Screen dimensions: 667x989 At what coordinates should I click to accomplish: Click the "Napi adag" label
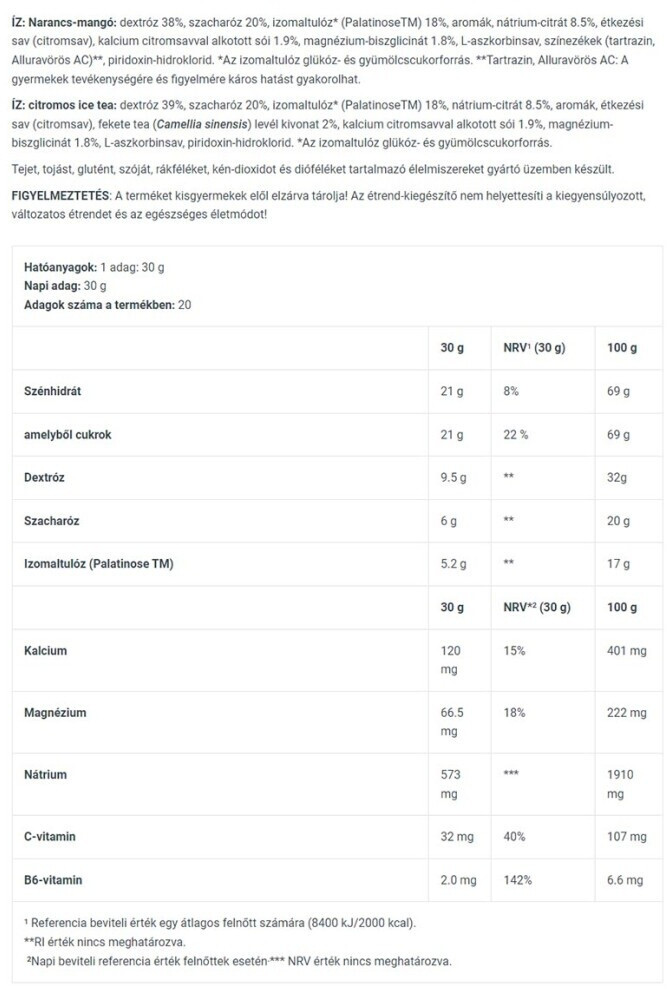52,286
